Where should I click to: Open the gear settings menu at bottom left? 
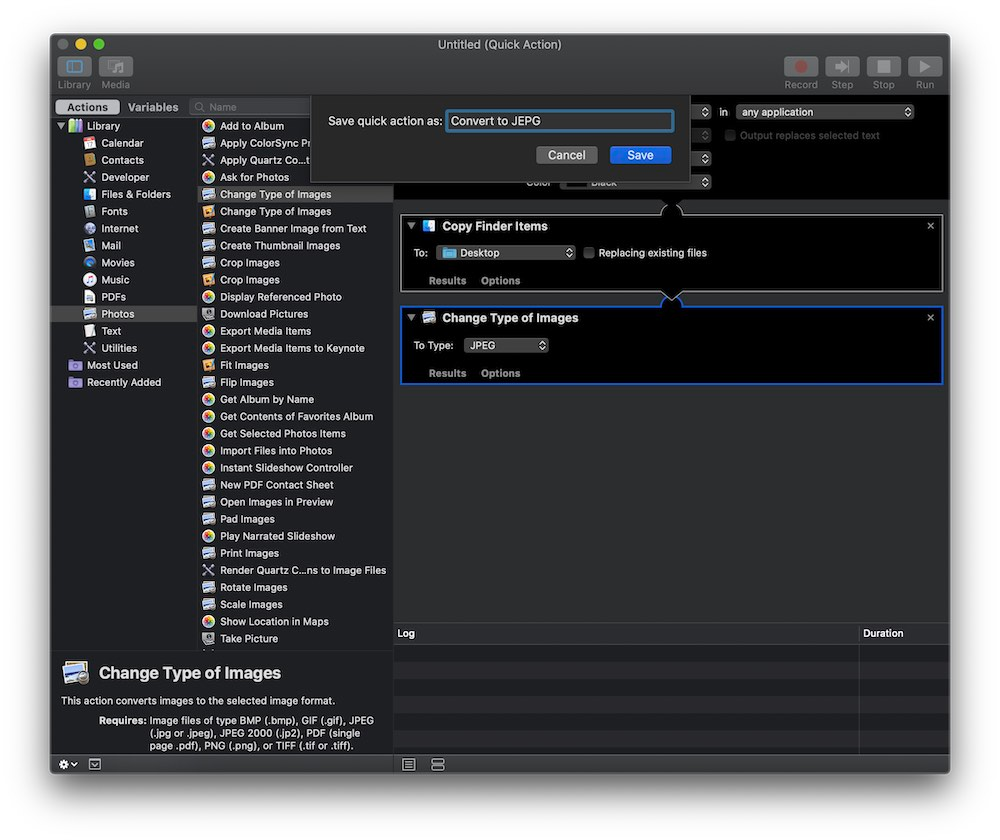point(68,764)
